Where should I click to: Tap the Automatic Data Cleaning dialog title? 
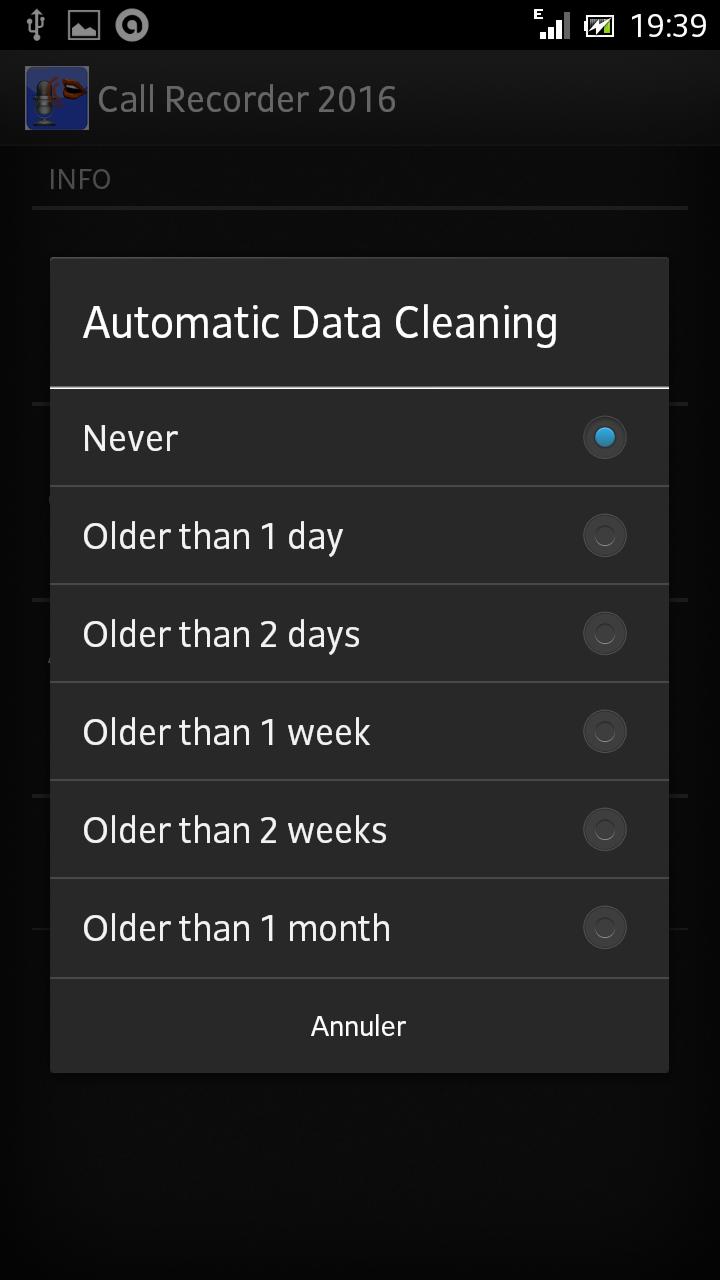click(x=320, y=323)
